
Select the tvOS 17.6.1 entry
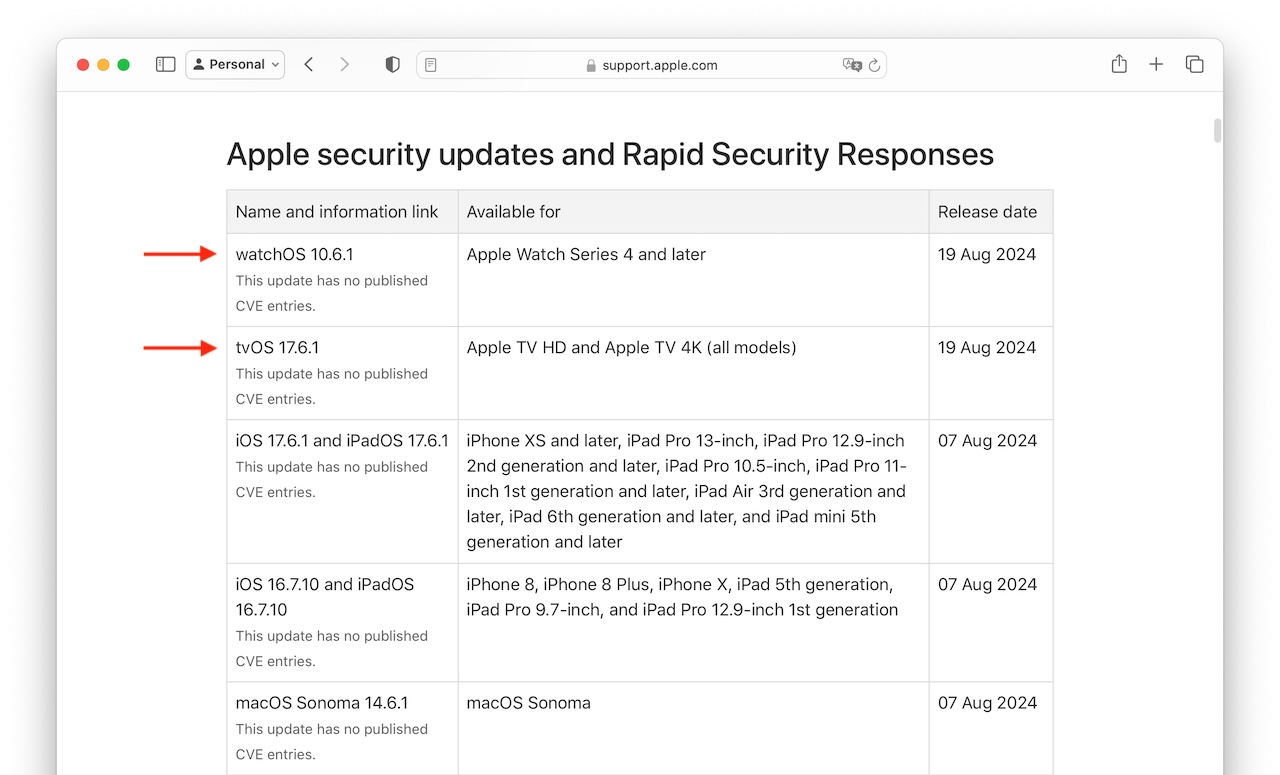click(277, 347)
